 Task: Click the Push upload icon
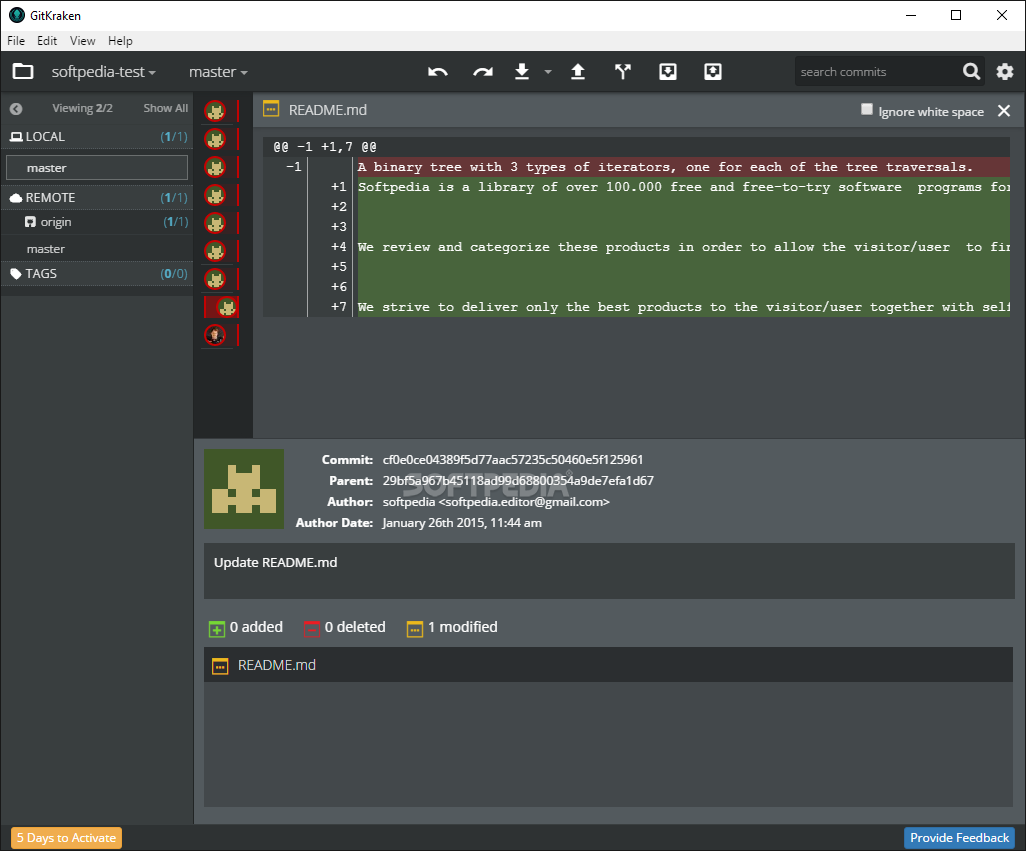click(x=578, y=71)
